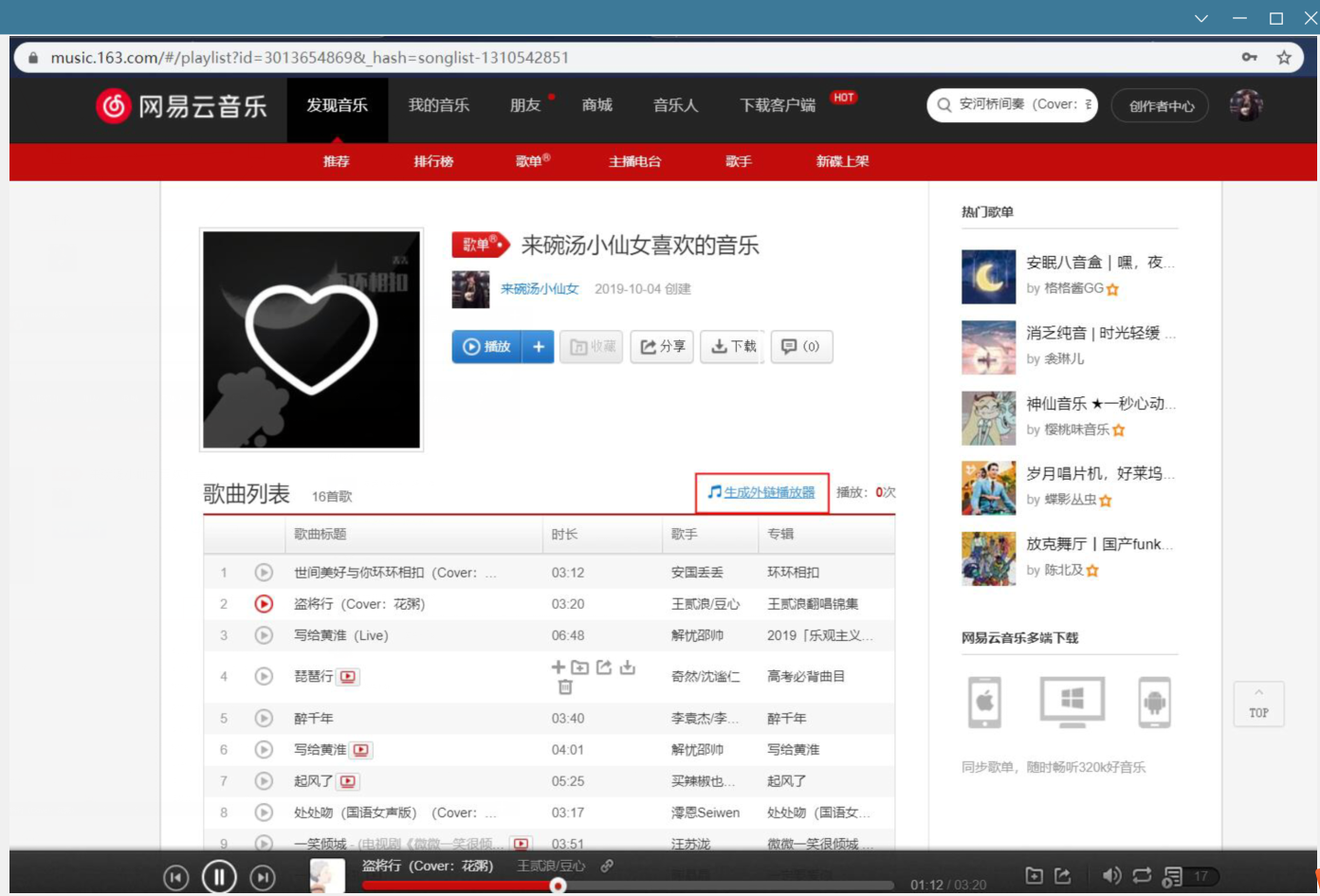
Task: Play song 5 醉千年
Action: (x=264, y=718)
